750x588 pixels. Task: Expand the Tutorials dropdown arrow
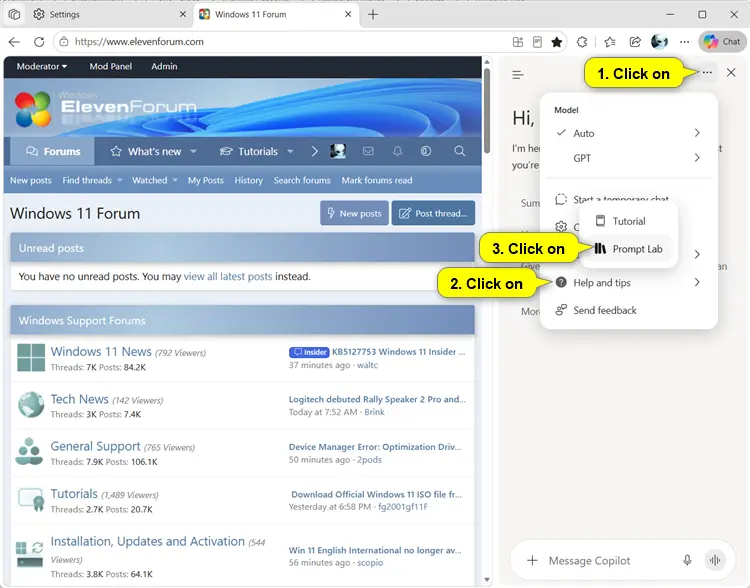tap(290, 151)
